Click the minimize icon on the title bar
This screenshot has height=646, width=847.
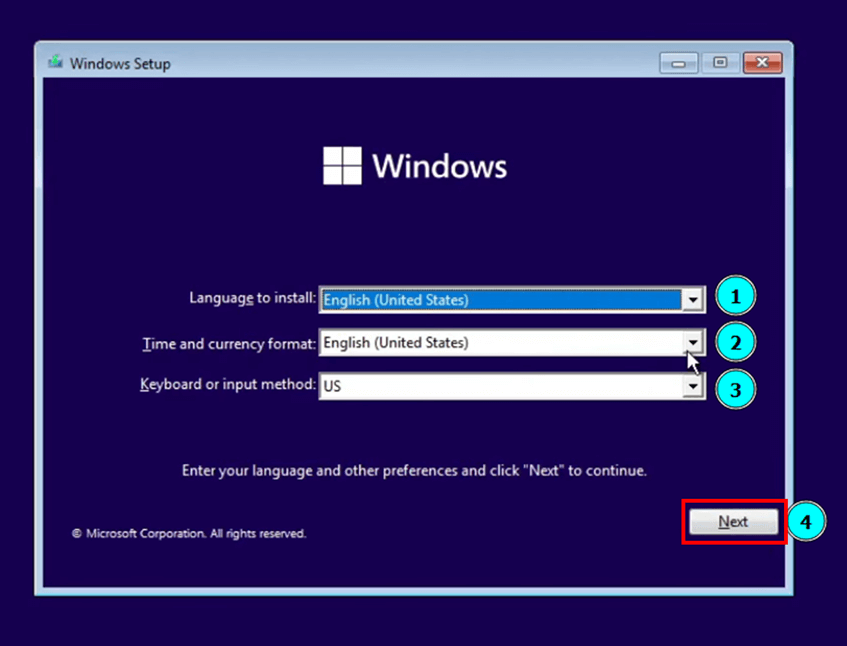tap(679, 62)
